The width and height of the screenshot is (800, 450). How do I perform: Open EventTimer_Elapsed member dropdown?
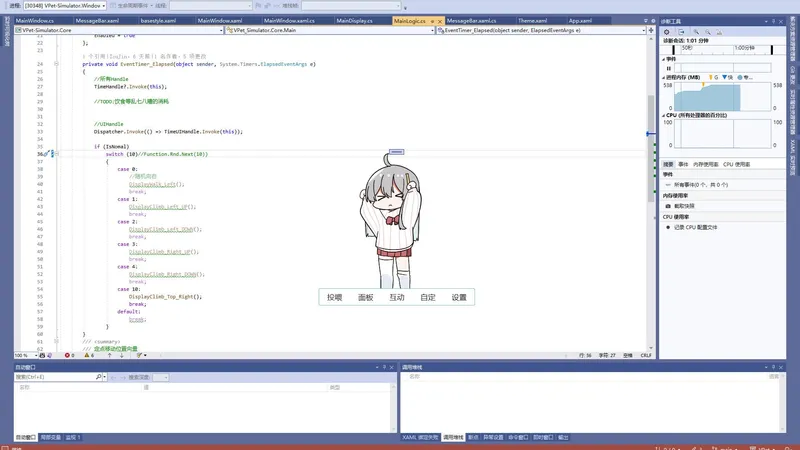541,30
